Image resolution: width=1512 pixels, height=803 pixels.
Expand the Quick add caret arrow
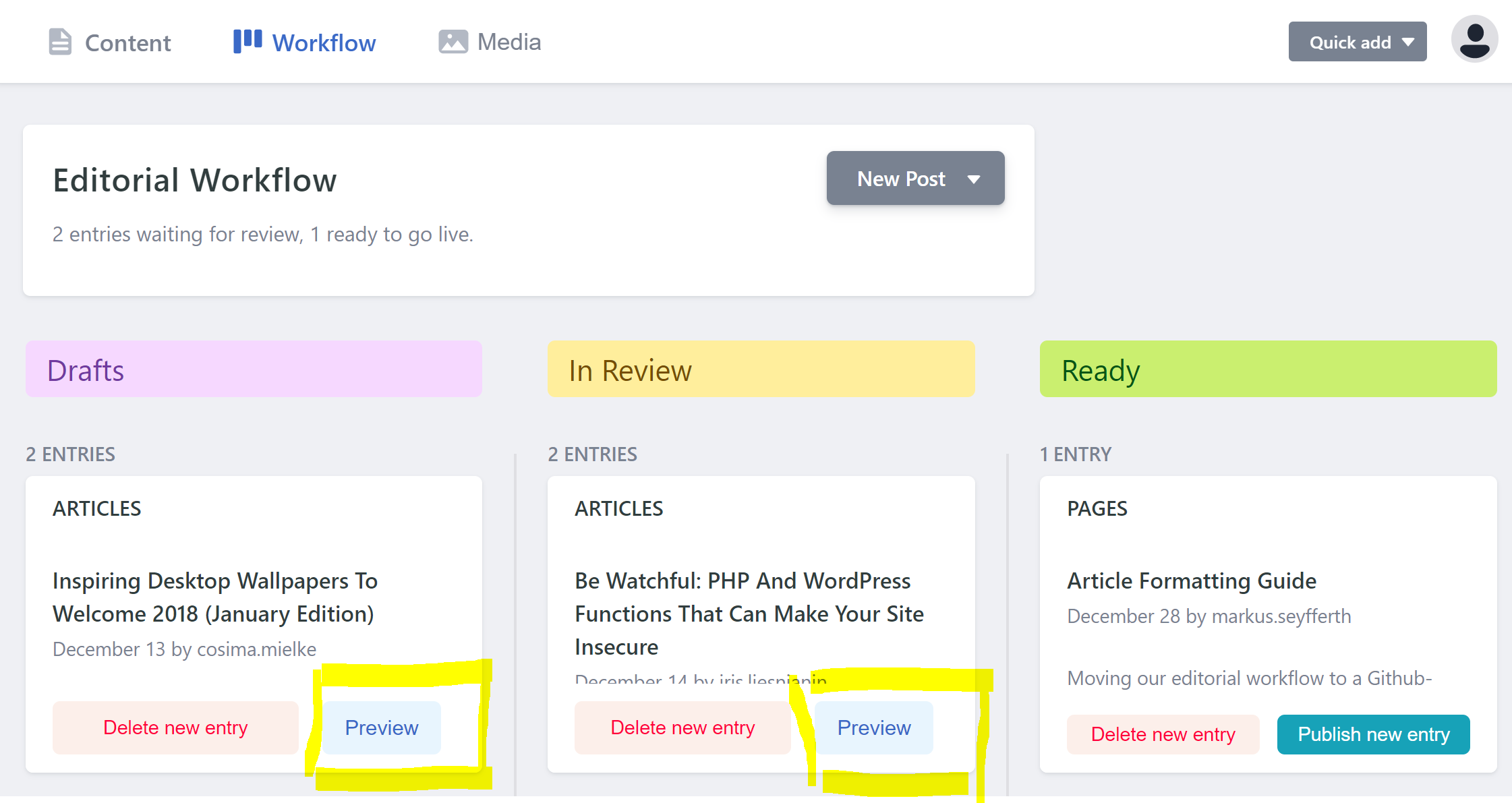pyautogui.click(x=1408, y=42)
